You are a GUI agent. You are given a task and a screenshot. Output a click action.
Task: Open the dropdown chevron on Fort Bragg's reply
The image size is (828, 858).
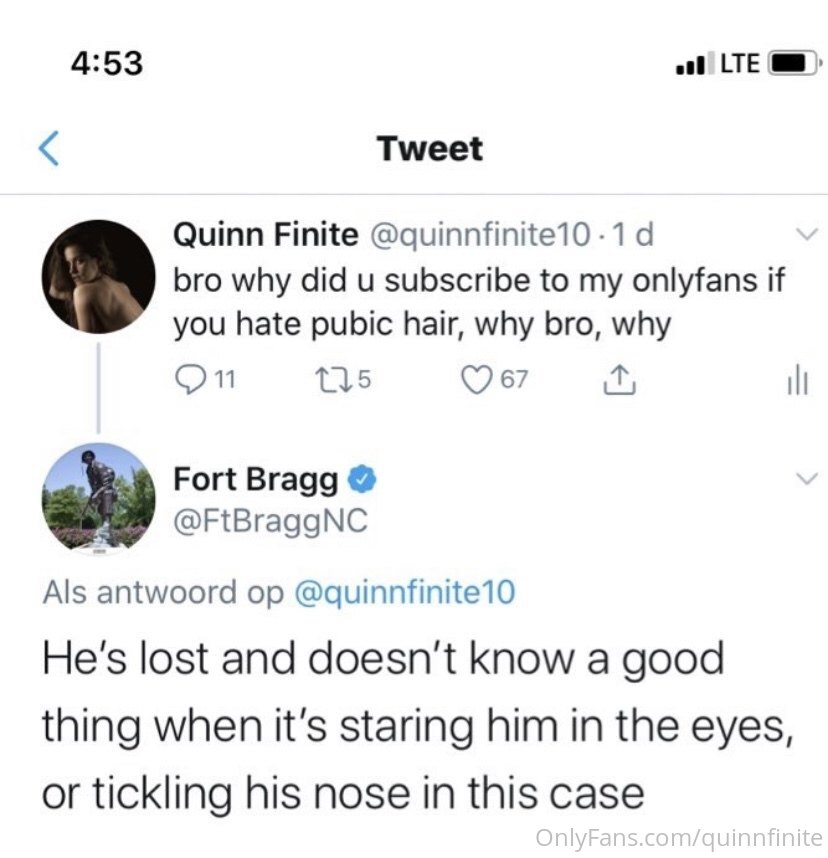click(x=802, y=480)
